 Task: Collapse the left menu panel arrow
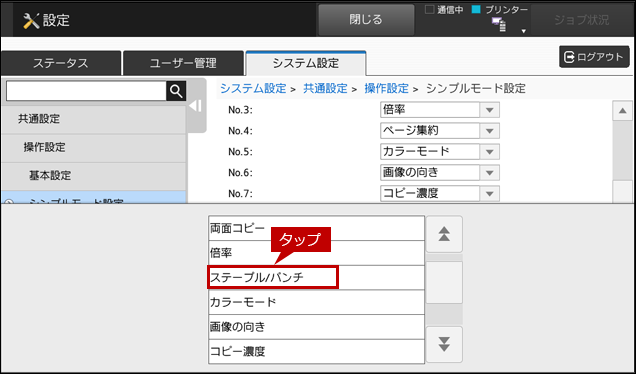point(196,106)
